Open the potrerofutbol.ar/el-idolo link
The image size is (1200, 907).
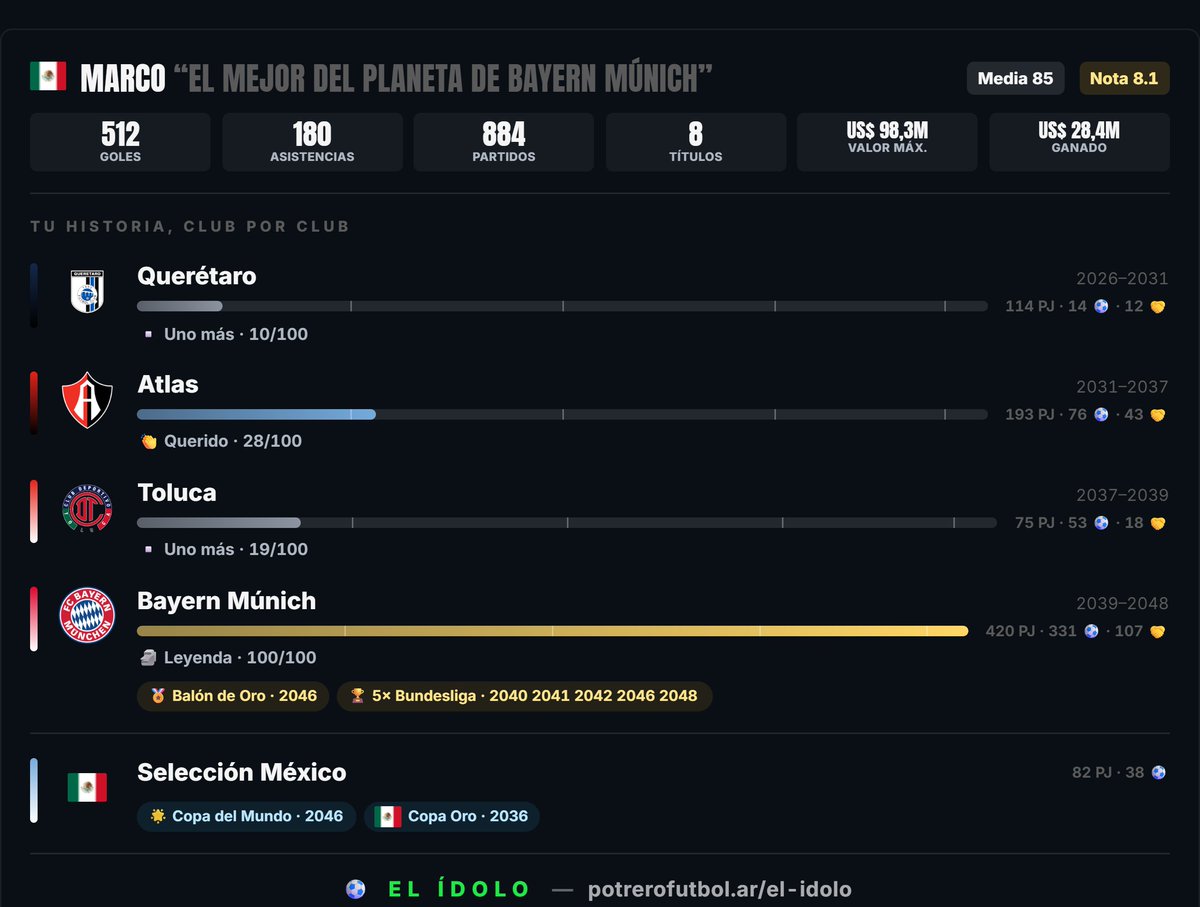(x=720, y=889)
